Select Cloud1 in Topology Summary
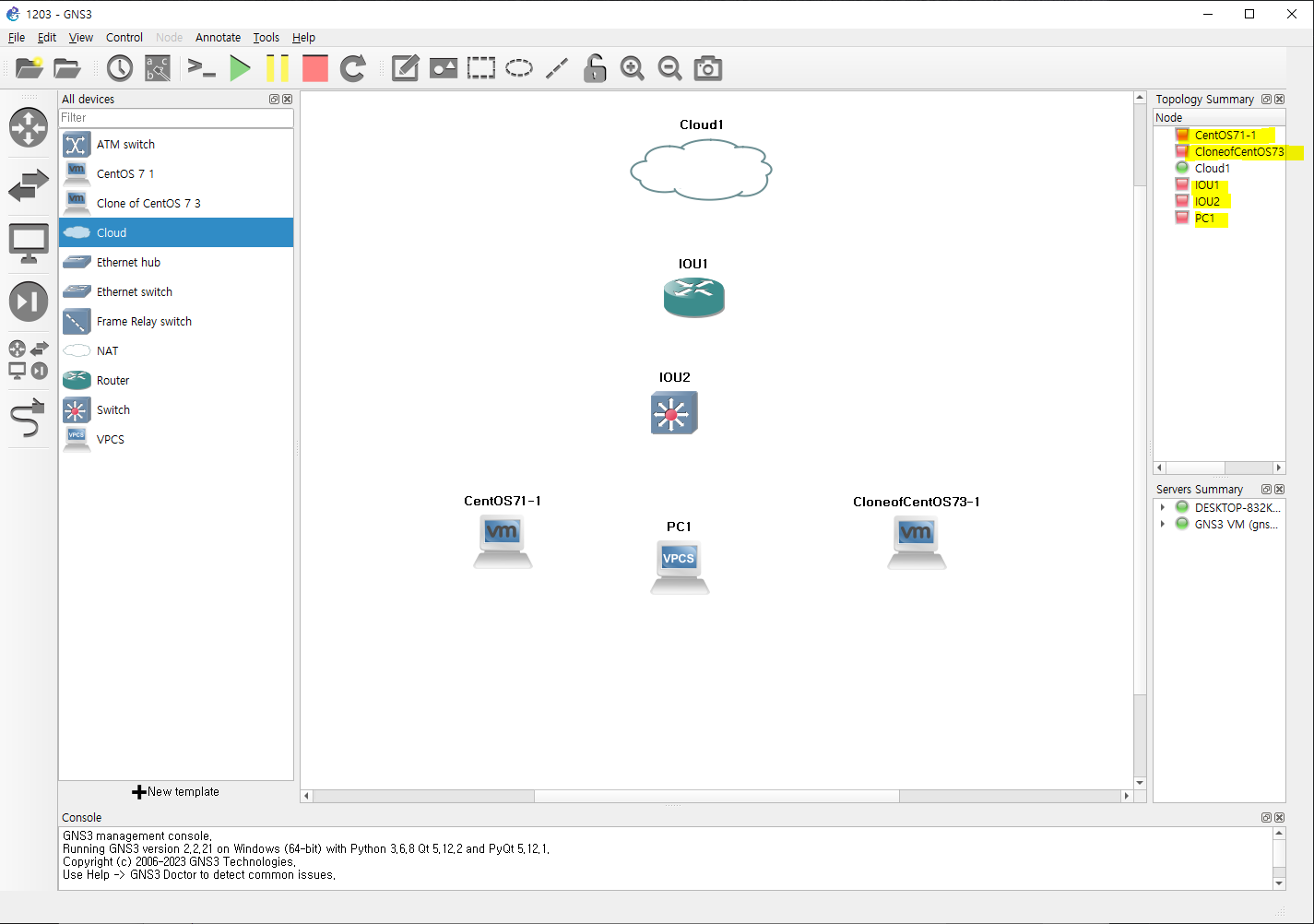 tap(1213, 168)
